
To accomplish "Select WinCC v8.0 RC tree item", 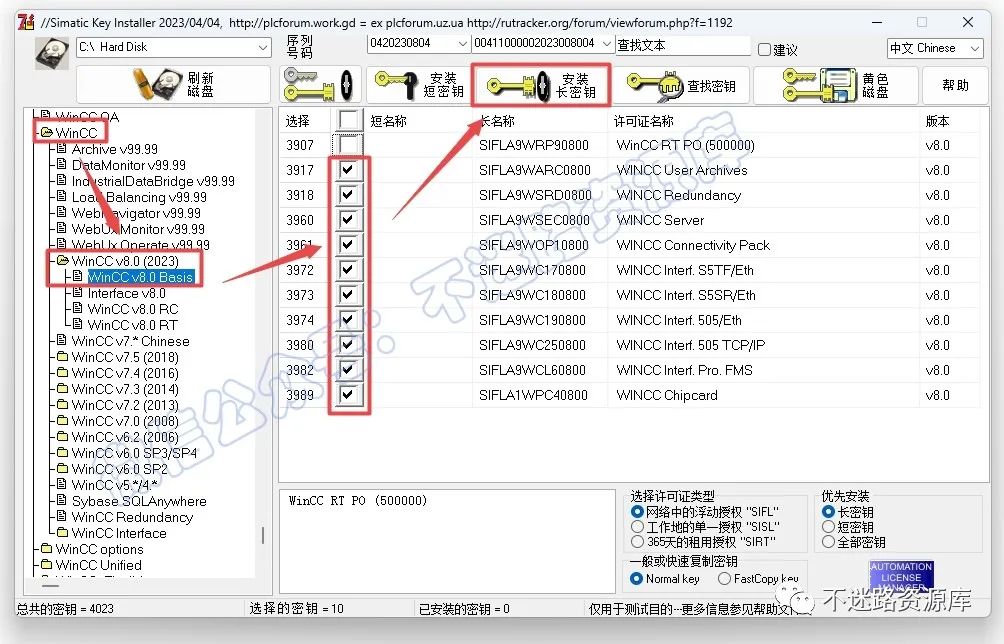I will pyautogui.click(x=133, y=309).
